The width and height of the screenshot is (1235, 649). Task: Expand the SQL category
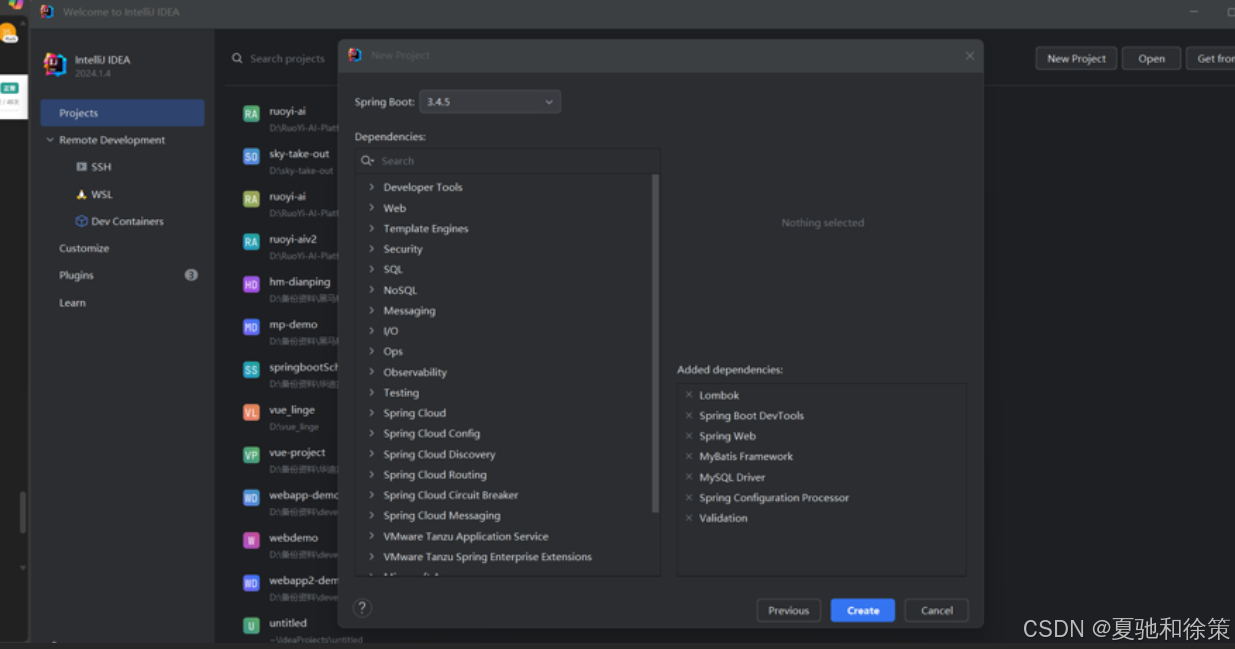point(371,269)
